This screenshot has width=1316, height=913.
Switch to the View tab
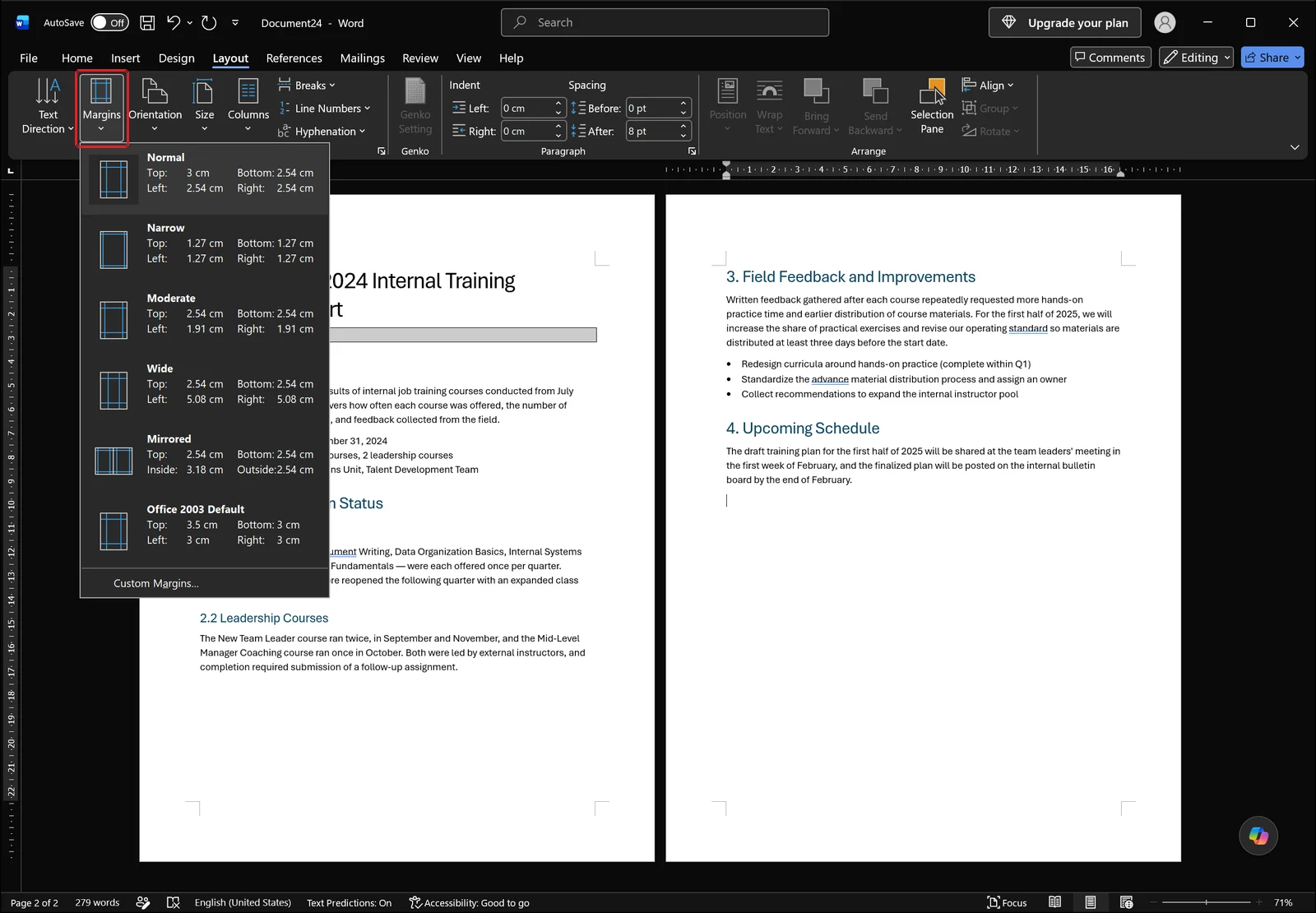469,58
